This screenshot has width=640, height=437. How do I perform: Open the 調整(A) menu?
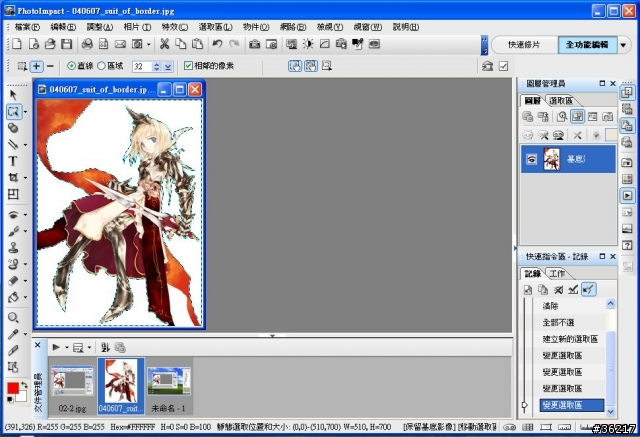tap(100, 27)
